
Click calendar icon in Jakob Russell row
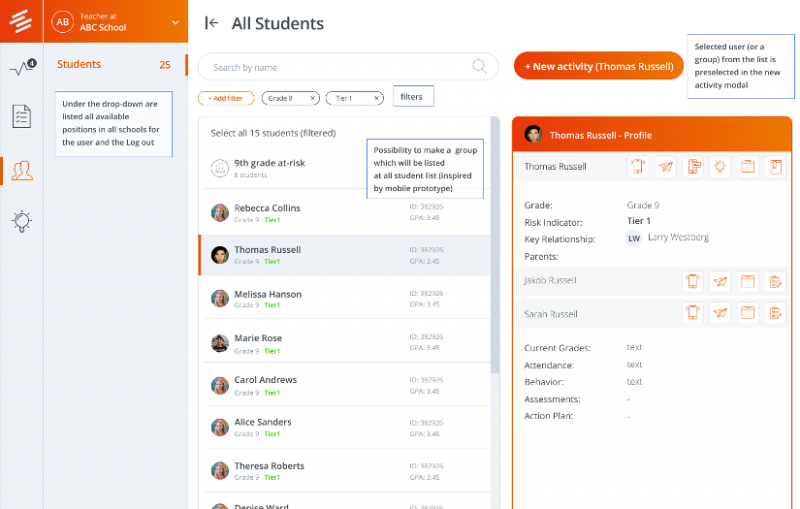[x=747, y=281]
